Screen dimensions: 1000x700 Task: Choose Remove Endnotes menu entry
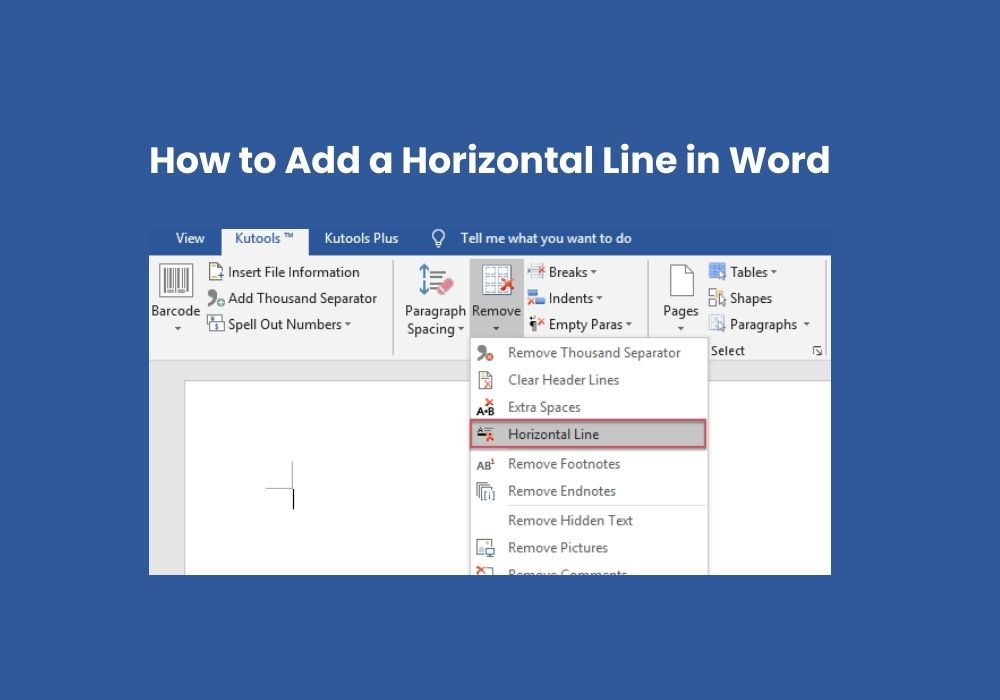[x=589, y=492]
